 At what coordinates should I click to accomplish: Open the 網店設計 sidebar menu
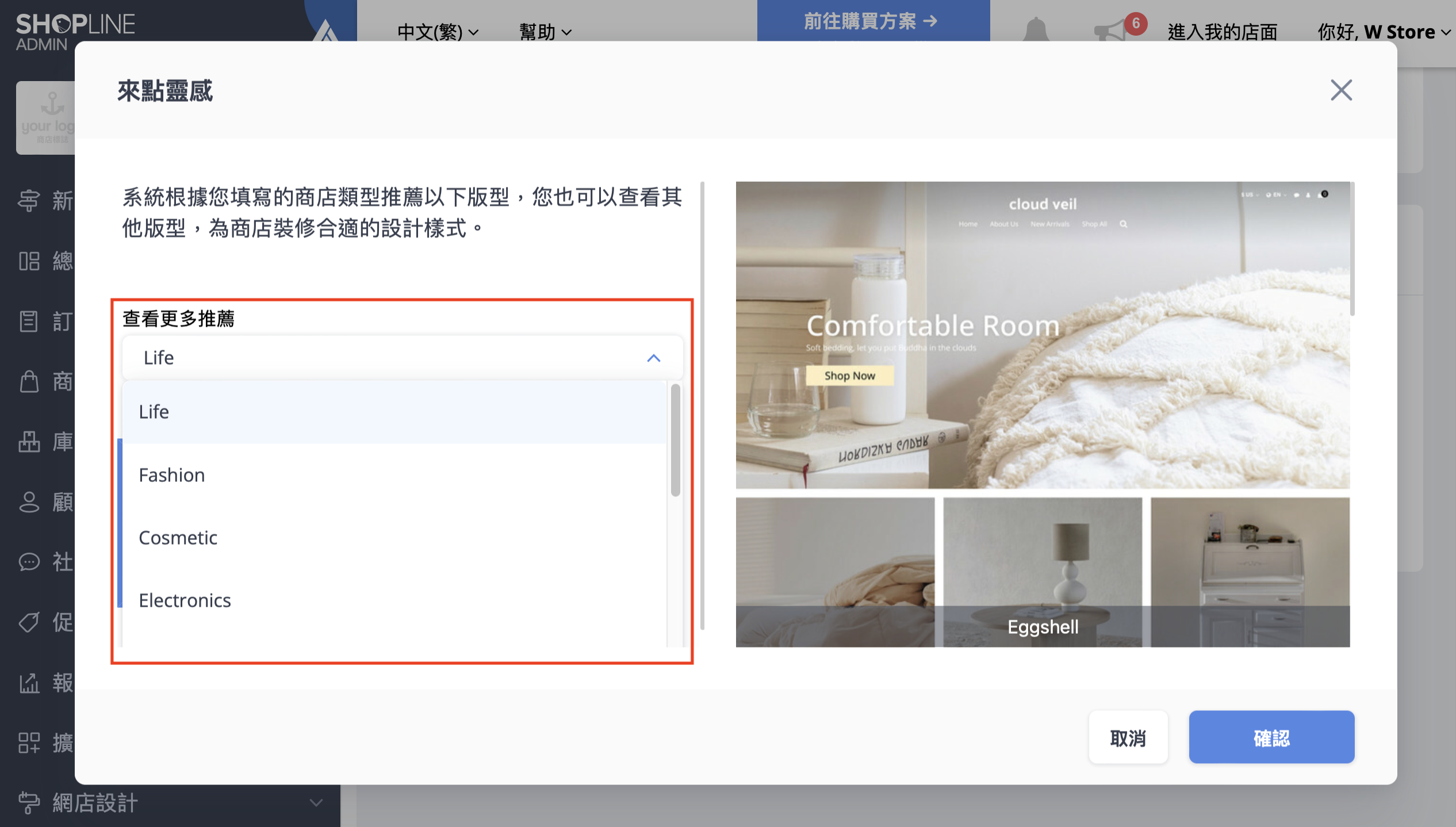(x=170, y=803)
